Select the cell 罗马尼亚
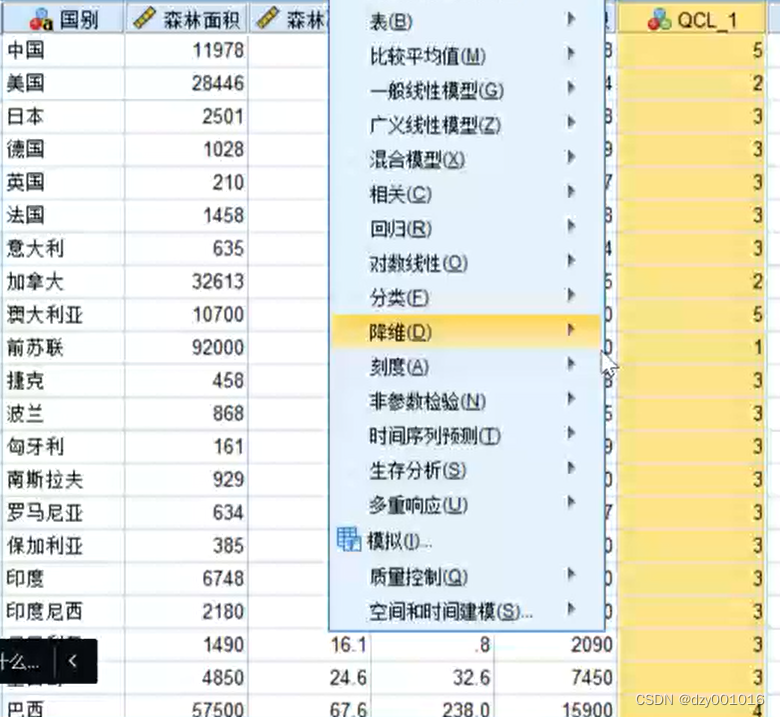 tap(63, 512)
